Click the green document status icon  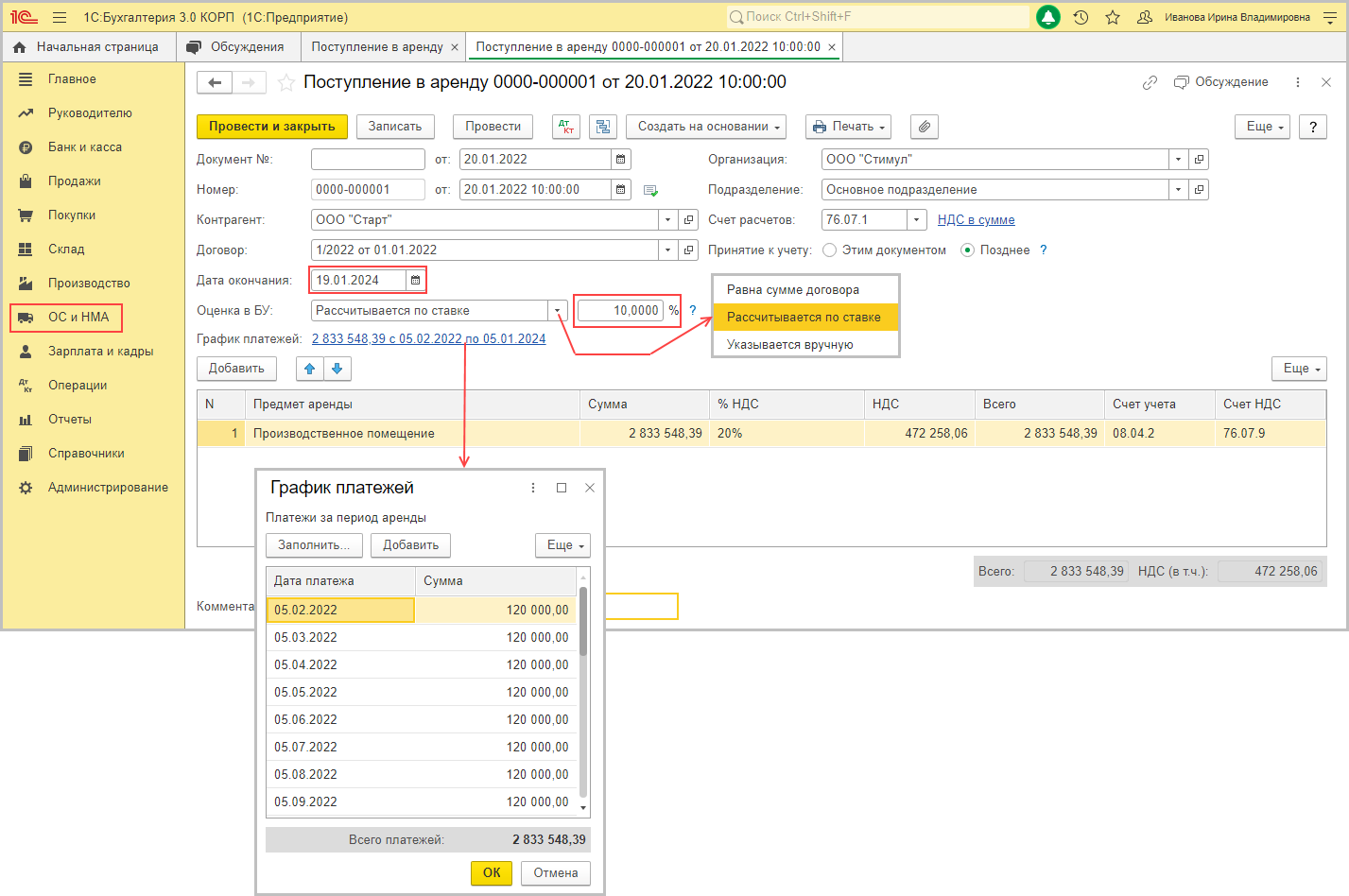pyautogui.click(x=650, y=191)
